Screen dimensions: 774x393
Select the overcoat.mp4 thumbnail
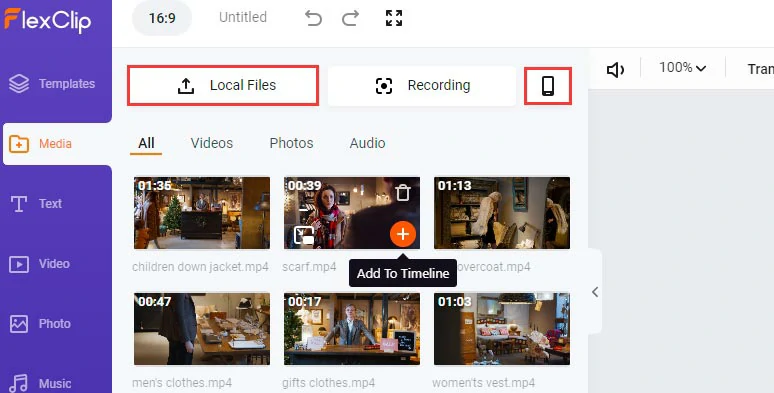coord(502,213)
